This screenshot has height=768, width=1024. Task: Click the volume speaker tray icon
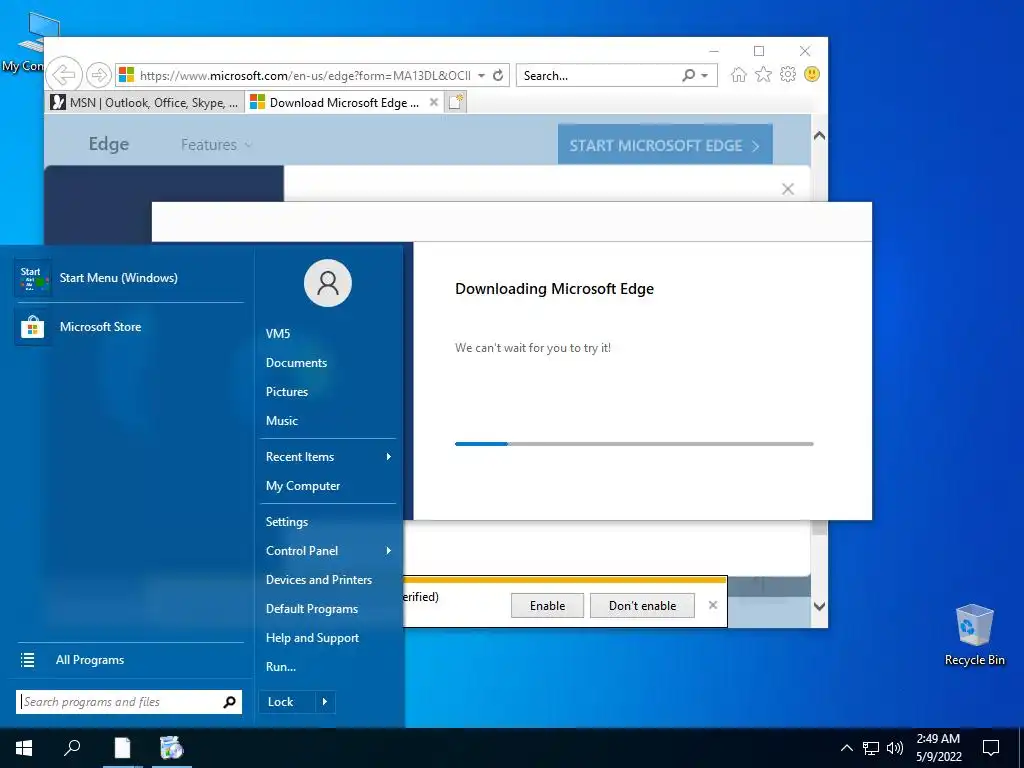tap(895, 748)
